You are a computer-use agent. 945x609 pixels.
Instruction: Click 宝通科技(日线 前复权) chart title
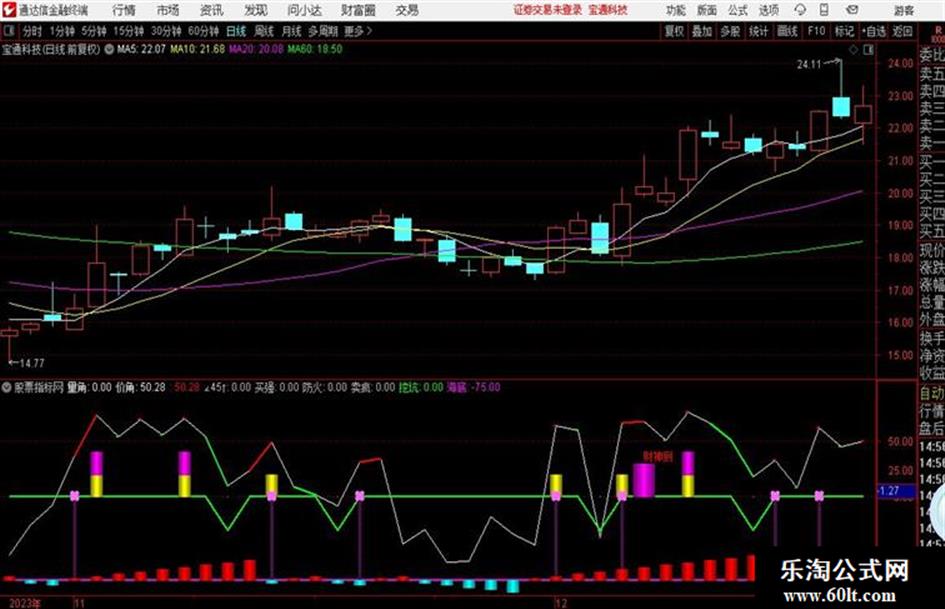pos(51,49)
